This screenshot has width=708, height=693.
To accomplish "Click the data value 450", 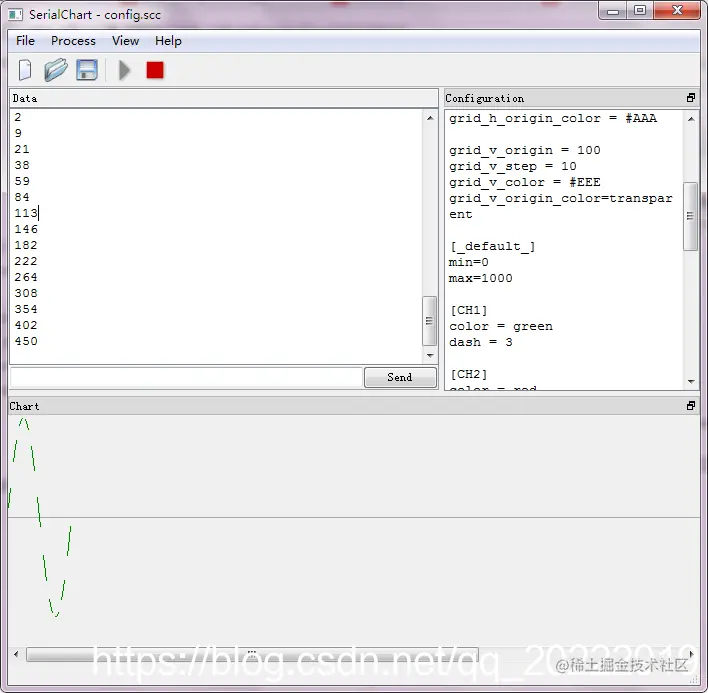I will (26, 341).
